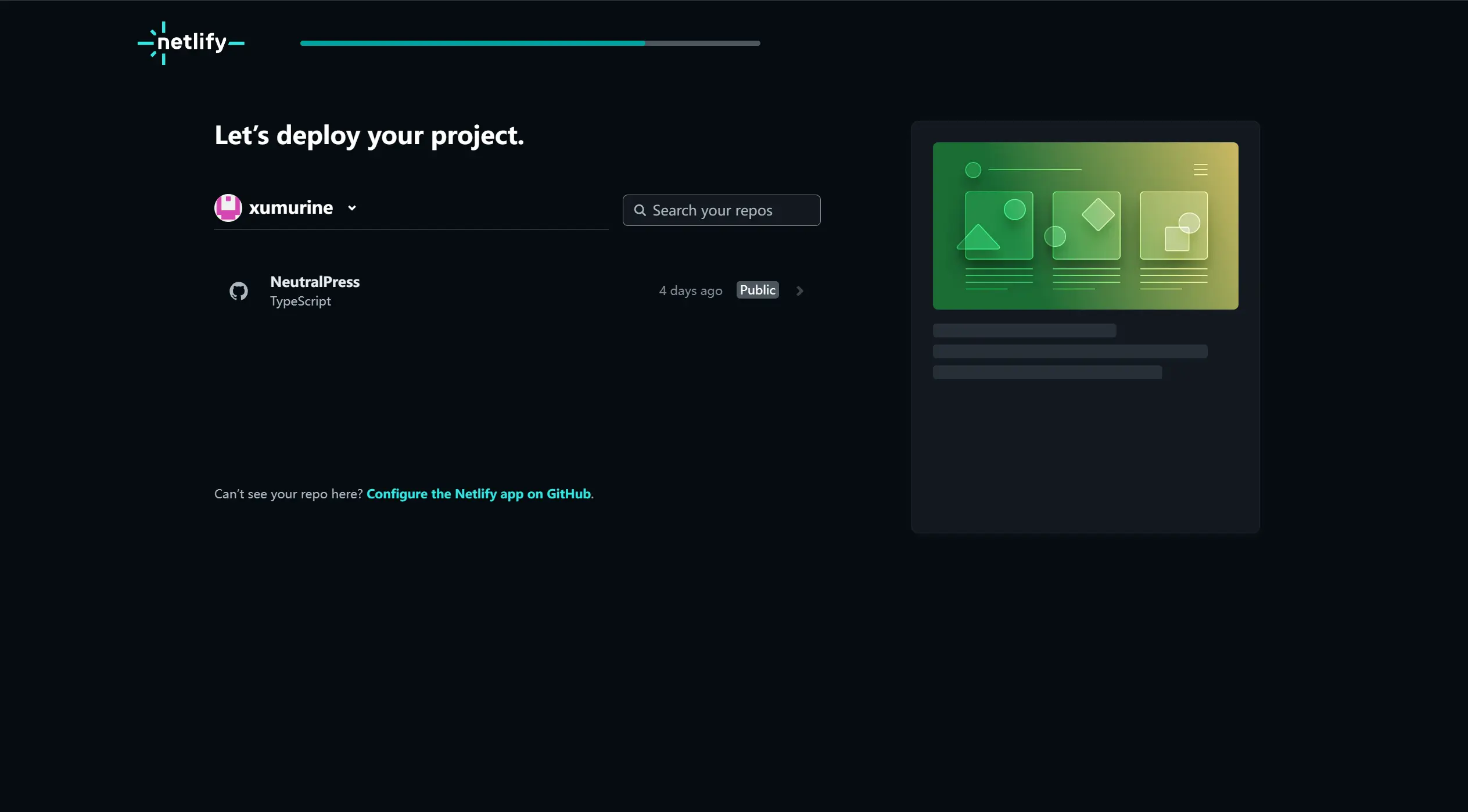
Task: Click the top skeleton placeholder bar below preview
Action: [1024, 330]
